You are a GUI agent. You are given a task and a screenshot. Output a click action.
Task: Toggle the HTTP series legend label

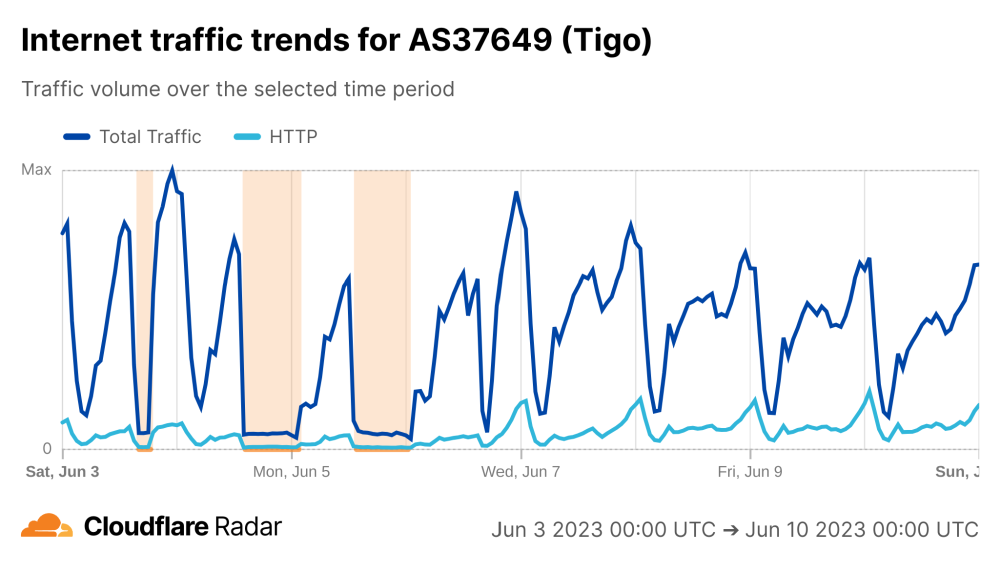[293, 137]
